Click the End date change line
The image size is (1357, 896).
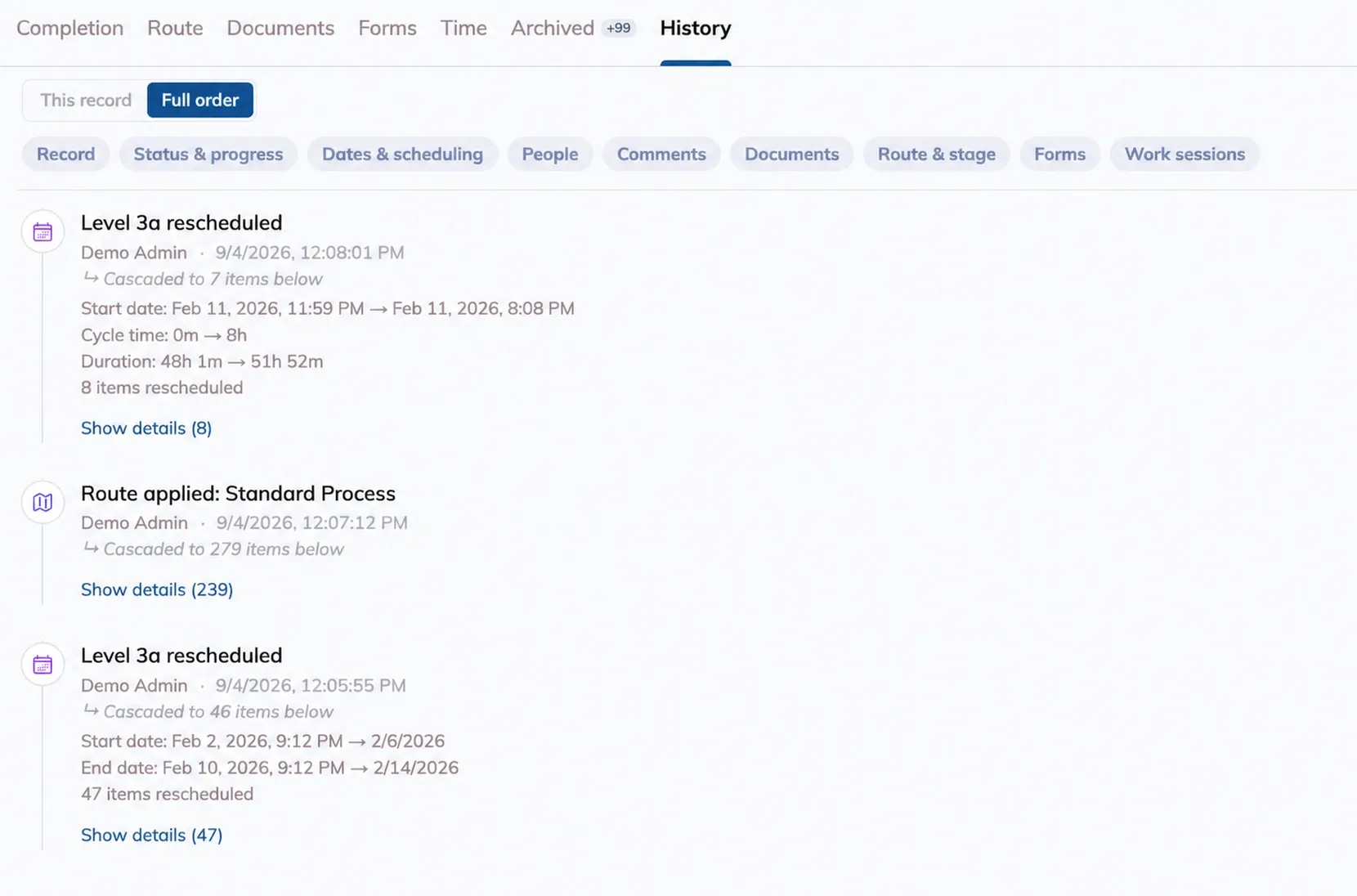pos(270,768)
